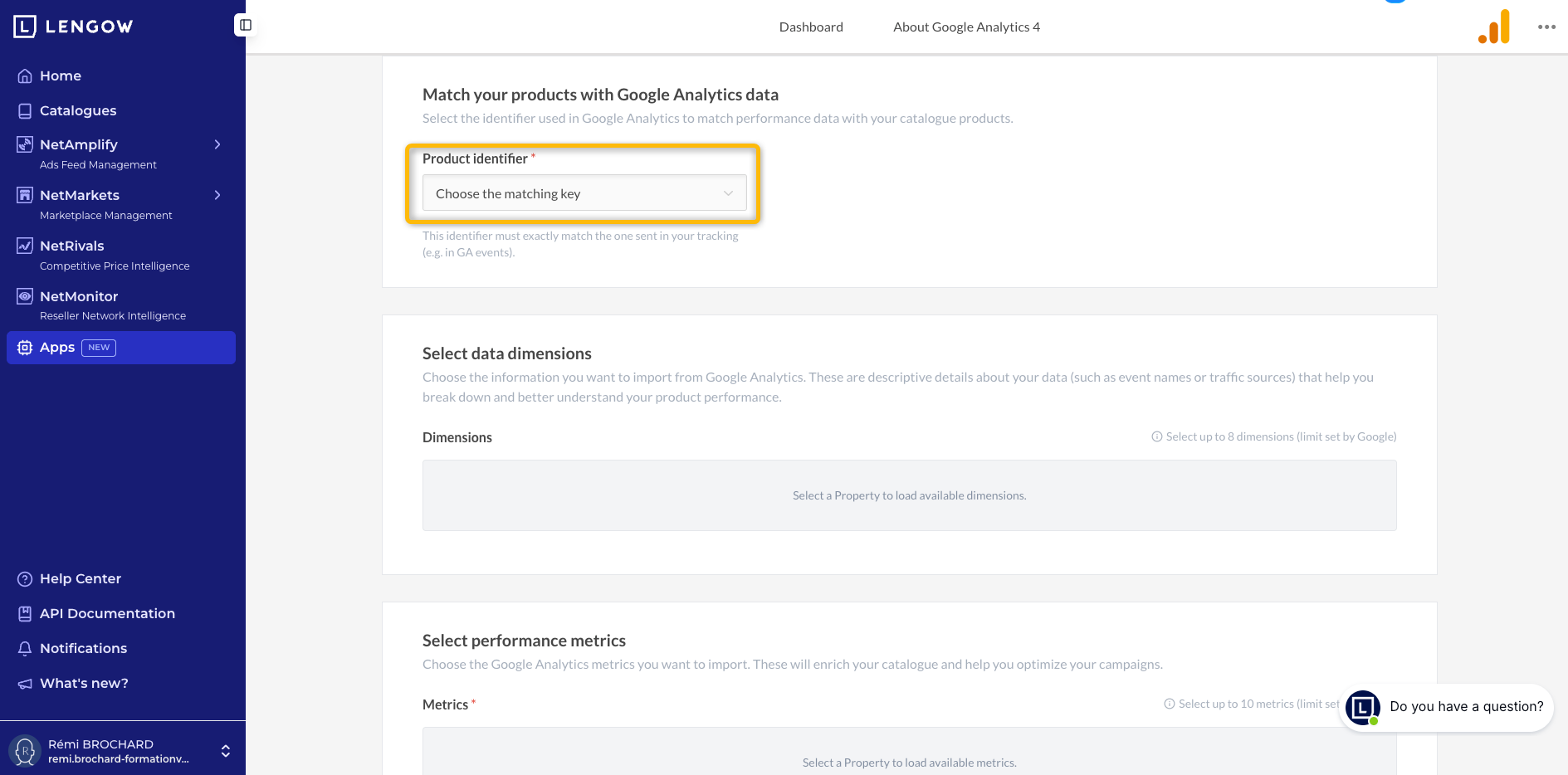
Task: Switch to the Dashboard tab
Action: pos(811,27)
